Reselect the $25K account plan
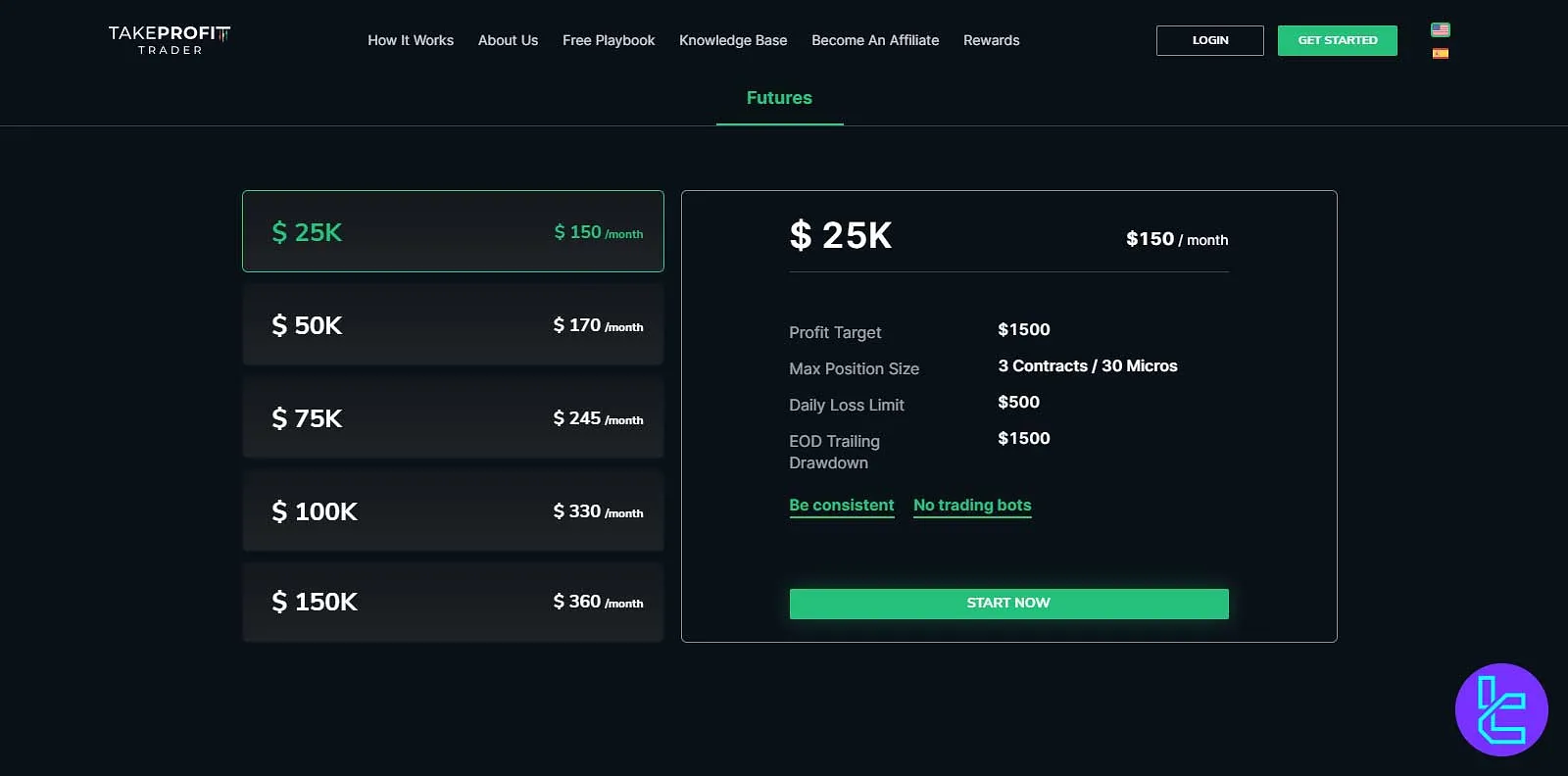1568x776 pixels. pyautogui.click(x=452, y=231)
